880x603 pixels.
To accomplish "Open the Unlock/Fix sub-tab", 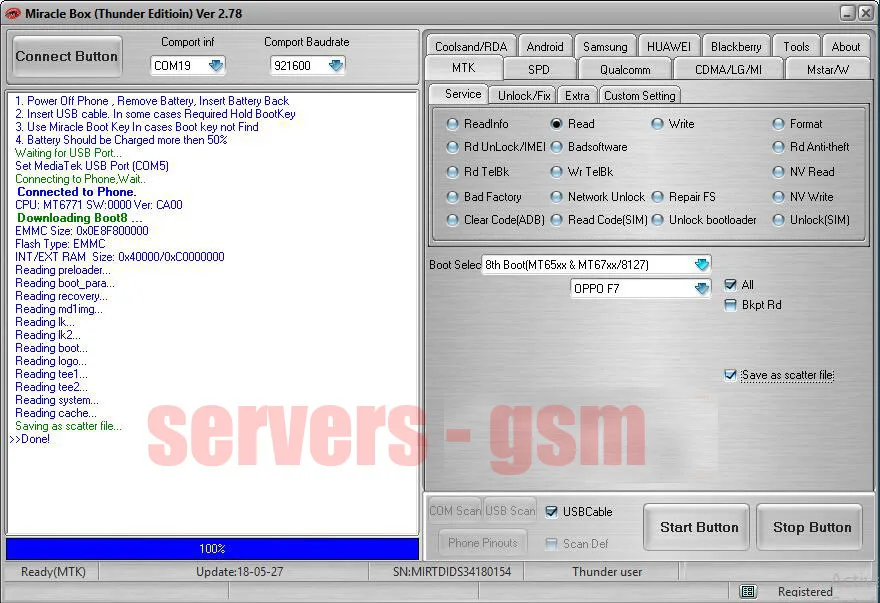I will tap(524, 95).
